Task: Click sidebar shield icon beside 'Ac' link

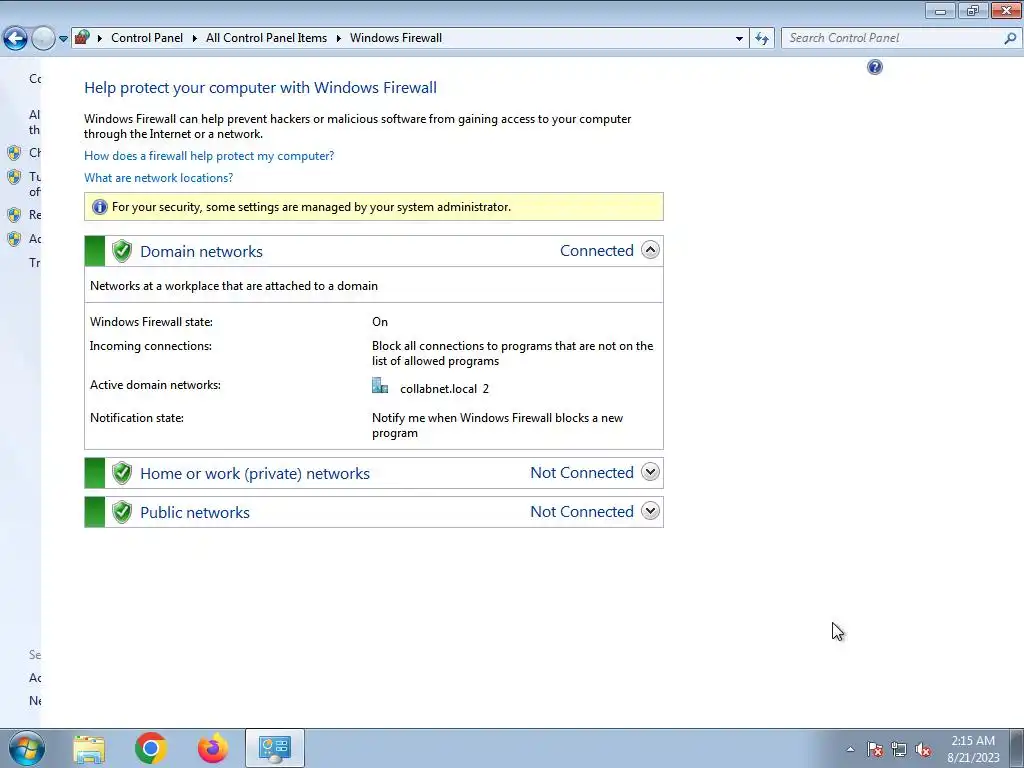Action: coord(14,239)
